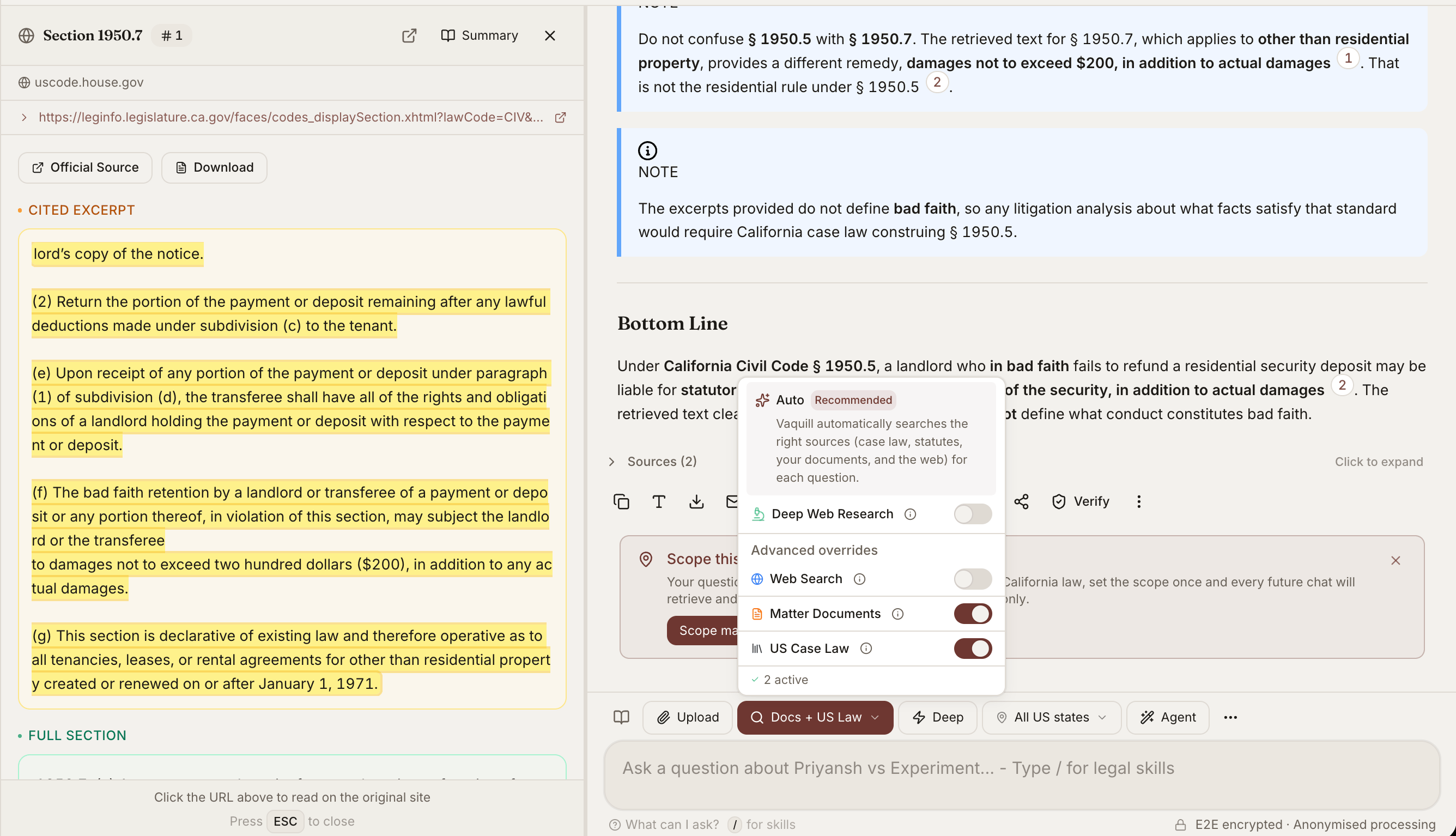The image size is (1456, 836).
Task: Toggle Deep Web Research on
Action: [x=972, y=514]
